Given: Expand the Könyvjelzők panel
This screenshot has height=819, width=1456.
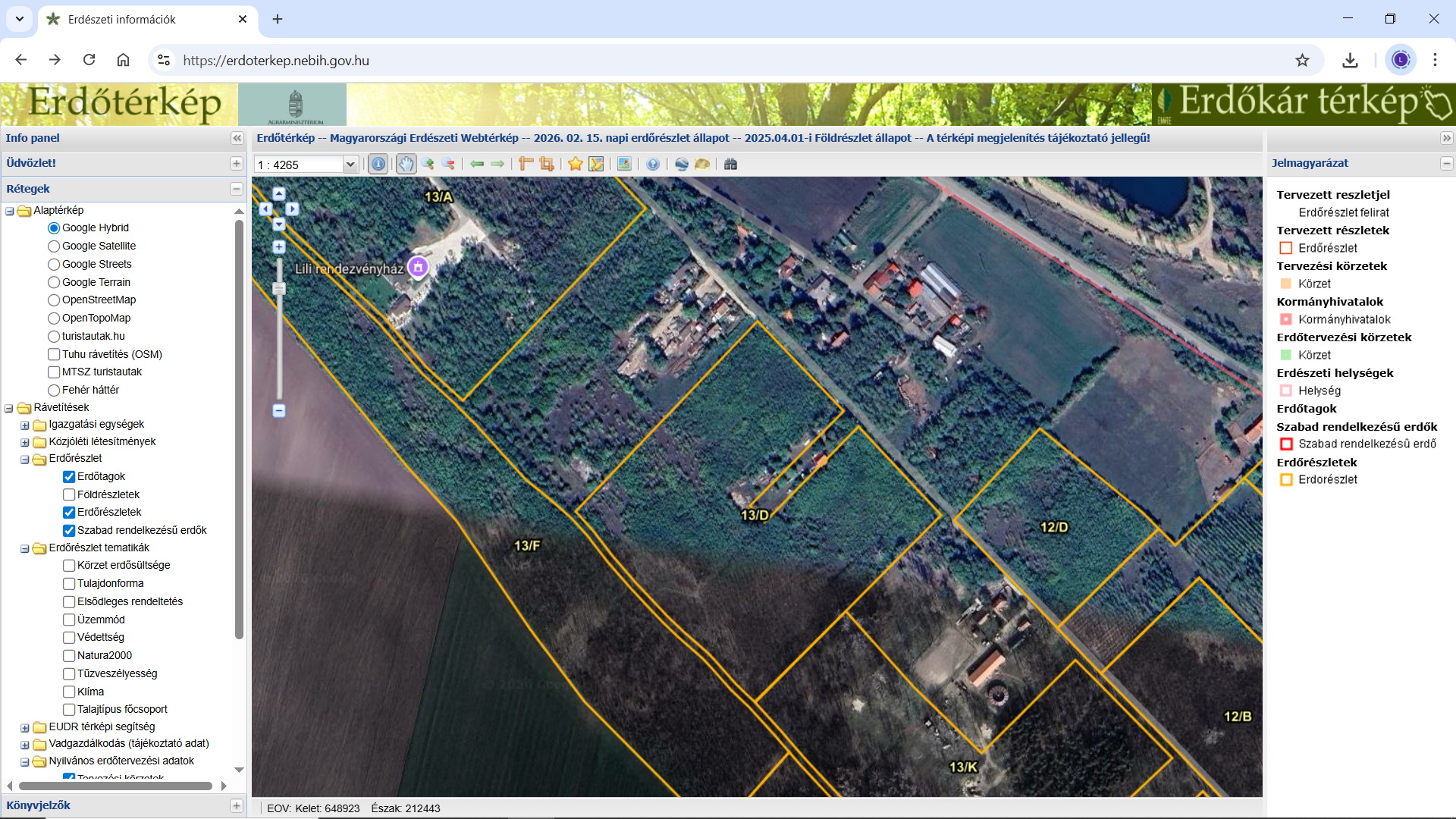Looking at the screenshot, I should (x=237, y=805).
